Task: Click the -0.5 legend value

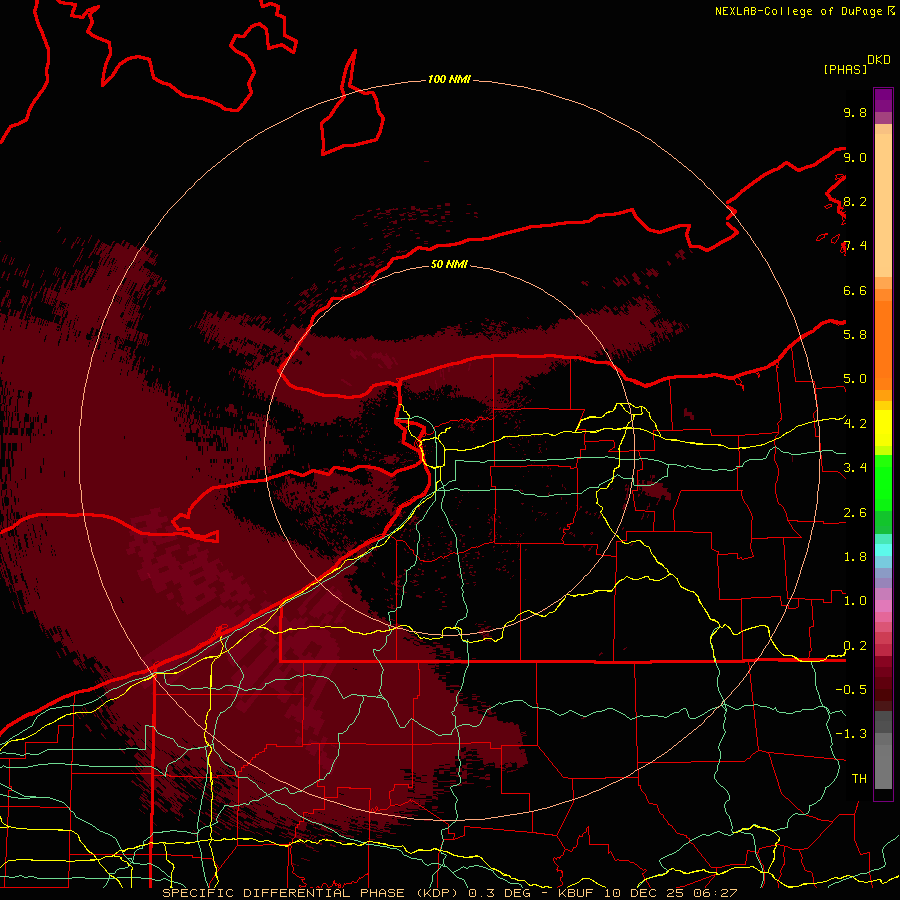Action: point(851,689)
